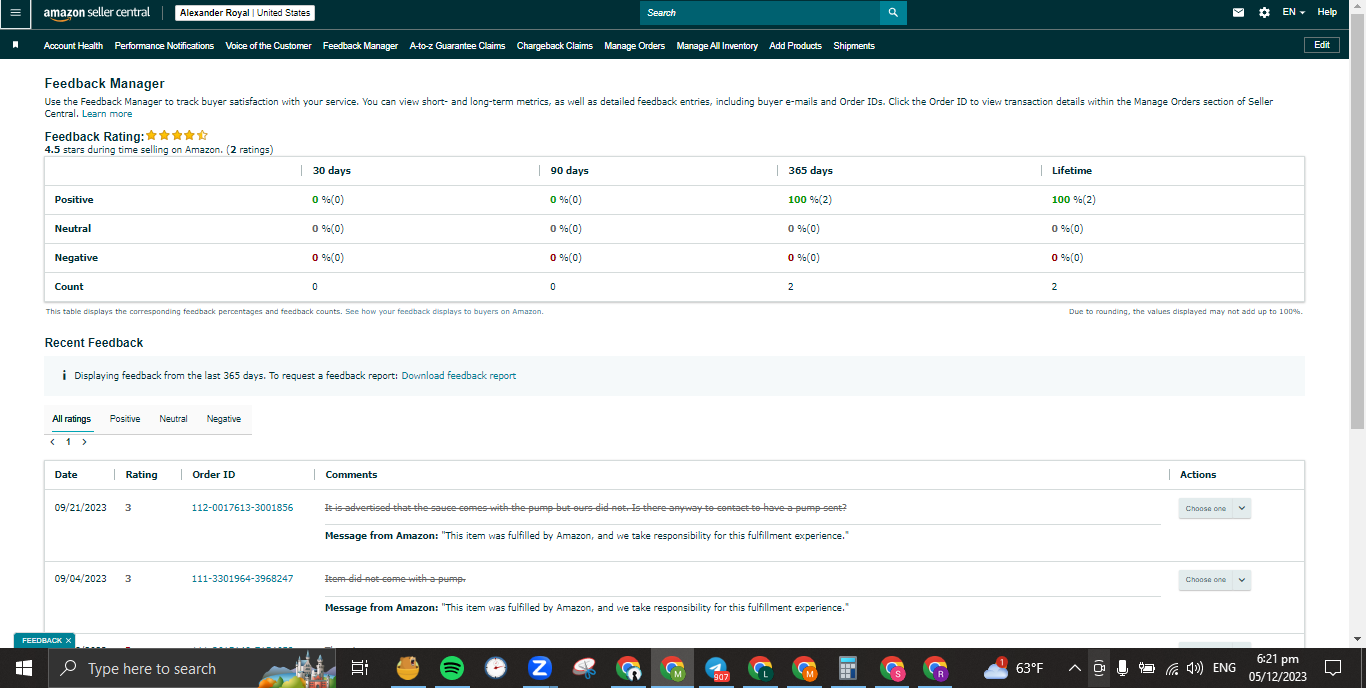Viewport: 1366px width, 688px height.
Task: Open Choose one dropdown for 09/04/2023 feedback
Action: (1214, 580)
